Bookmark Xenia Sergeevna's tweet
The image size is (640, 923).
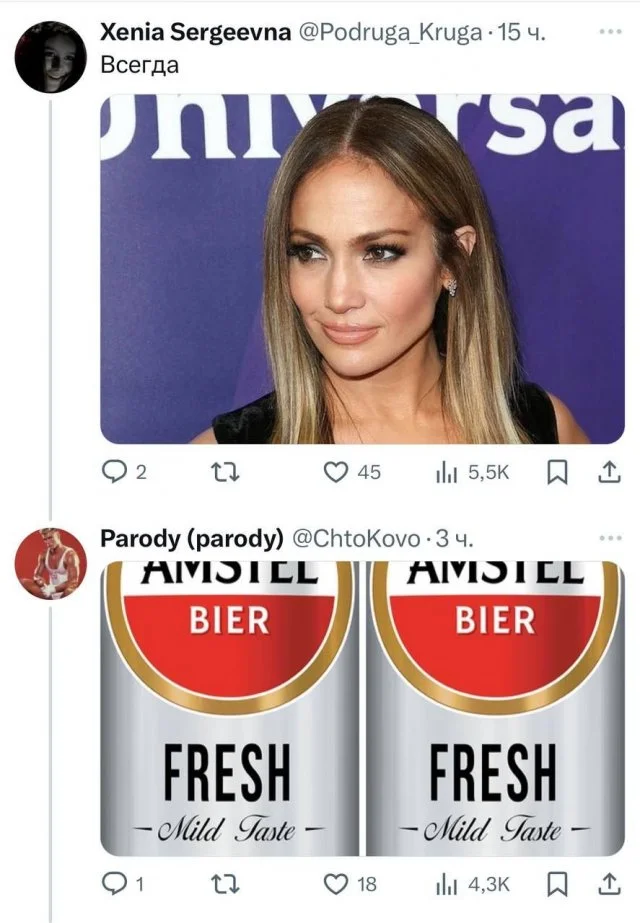pos(561,471)
